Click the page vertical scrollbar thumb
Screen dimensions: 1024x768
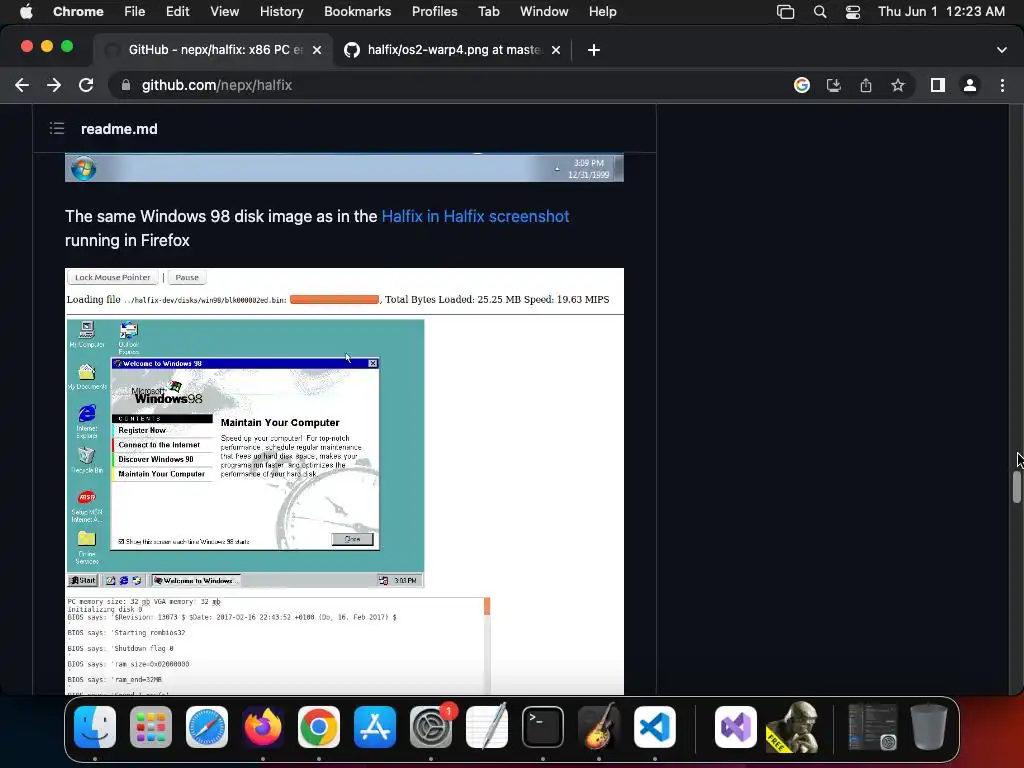(1017, 487)
